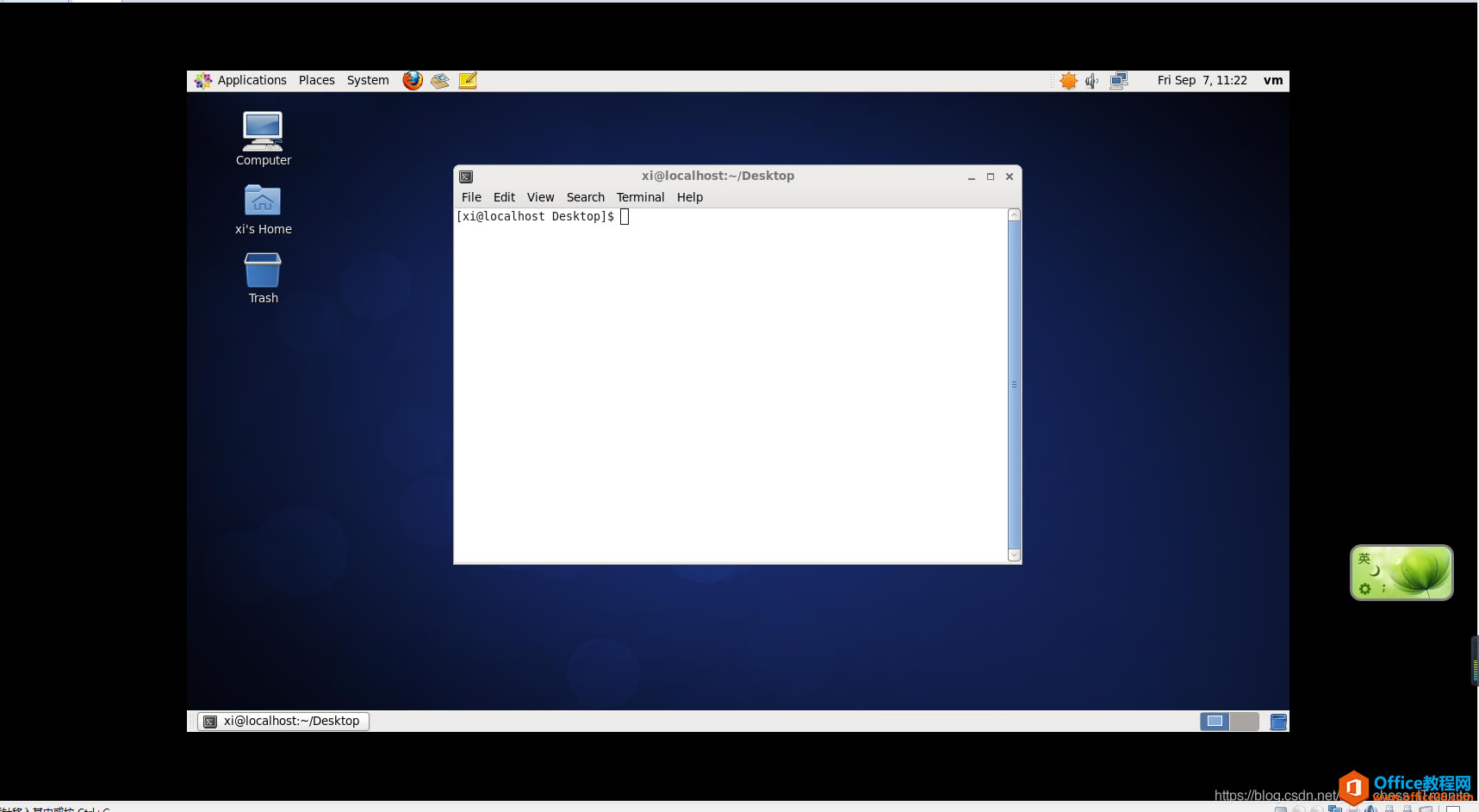This screenshot has height=812, width=1479.
Task: Open the Applications menu
Action: [x=252, y=80]
